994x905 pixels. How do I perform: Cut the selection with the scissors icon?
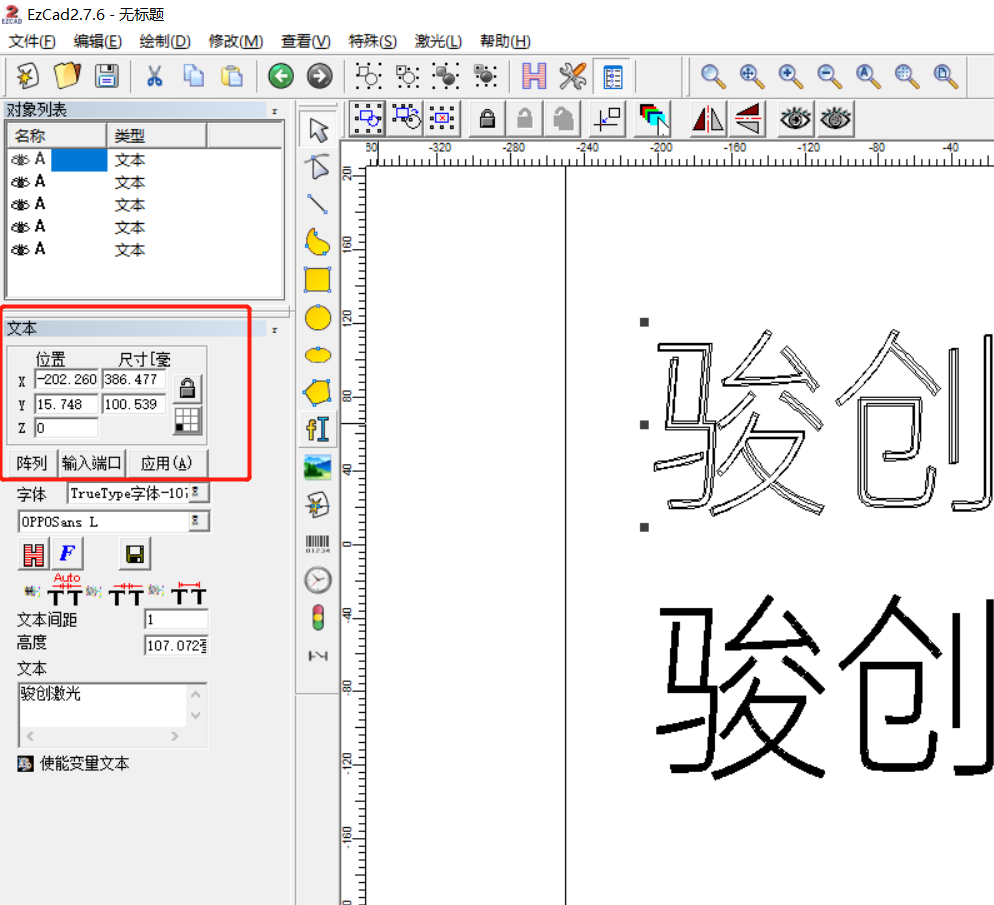[154, 76]
